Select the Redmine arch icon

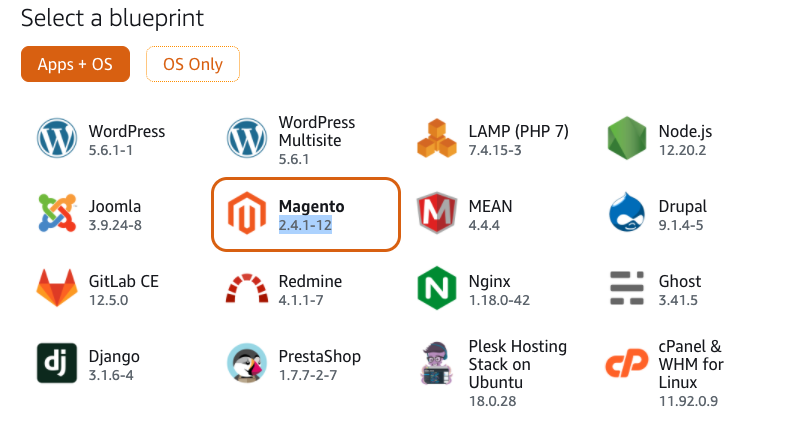coord(247,288)
